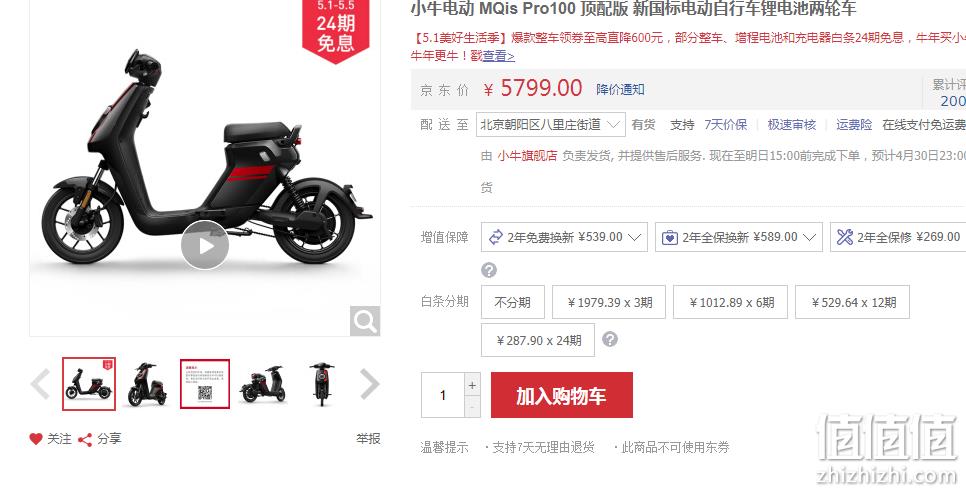The width and height of the screenshot is (966, 493).
Task: Show next thumbnails with right arrow
Action: click(370, 383)
